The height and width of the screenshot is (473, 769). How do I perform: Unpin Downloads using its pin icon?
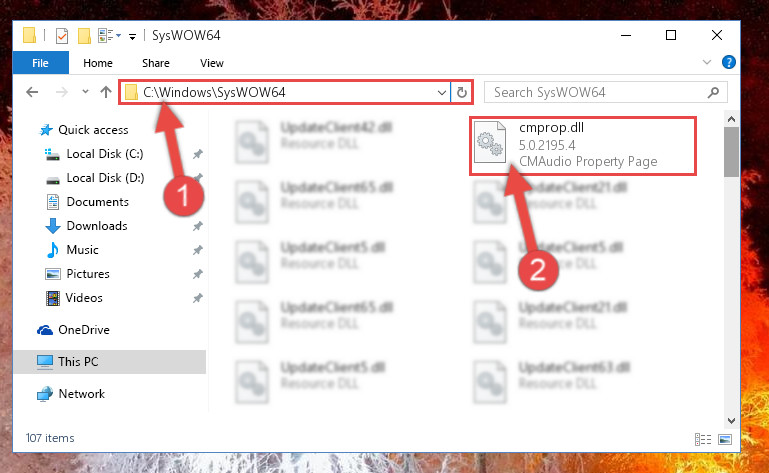point(198,226)
